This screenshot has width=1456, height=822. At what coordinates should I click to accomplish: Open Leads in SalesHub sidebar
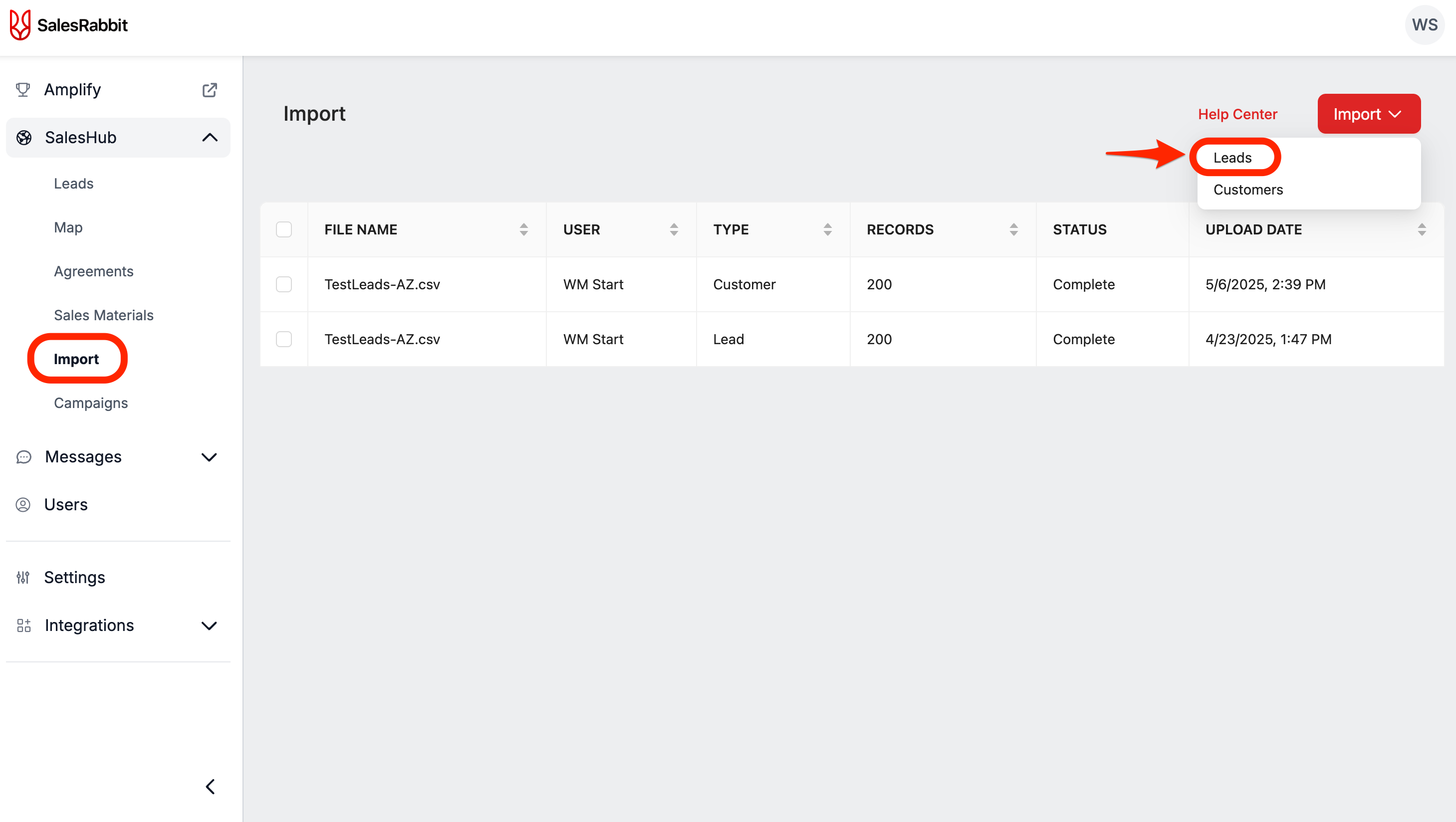(x=73, y=184)
